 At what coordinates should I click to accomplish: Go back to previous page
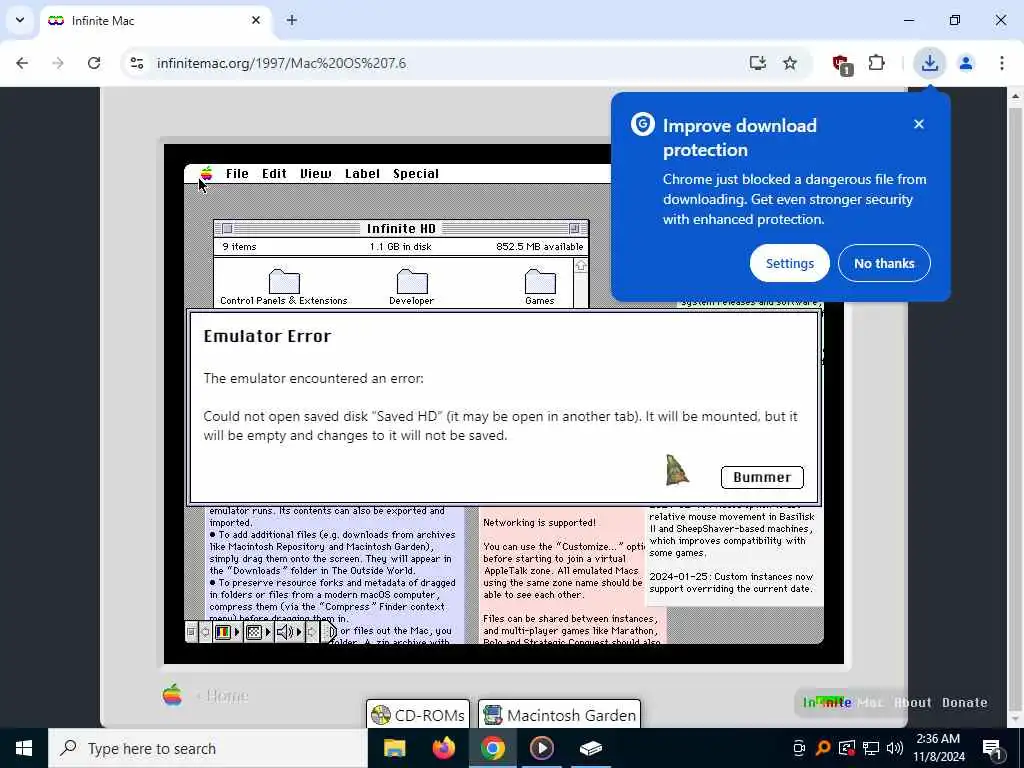(22, 63)
